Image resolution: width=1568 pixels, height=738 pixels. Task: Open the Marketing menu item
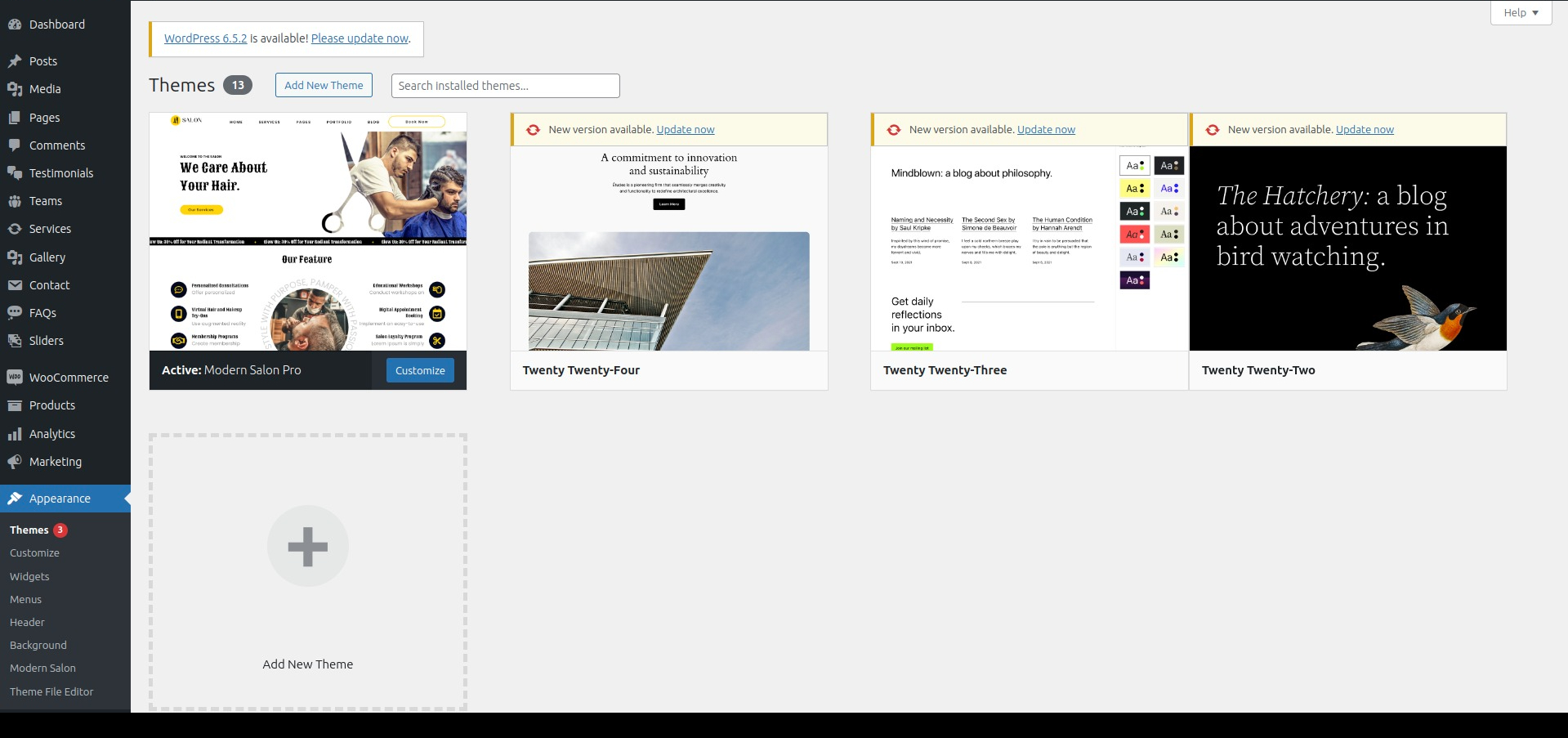tap(65, 462)
